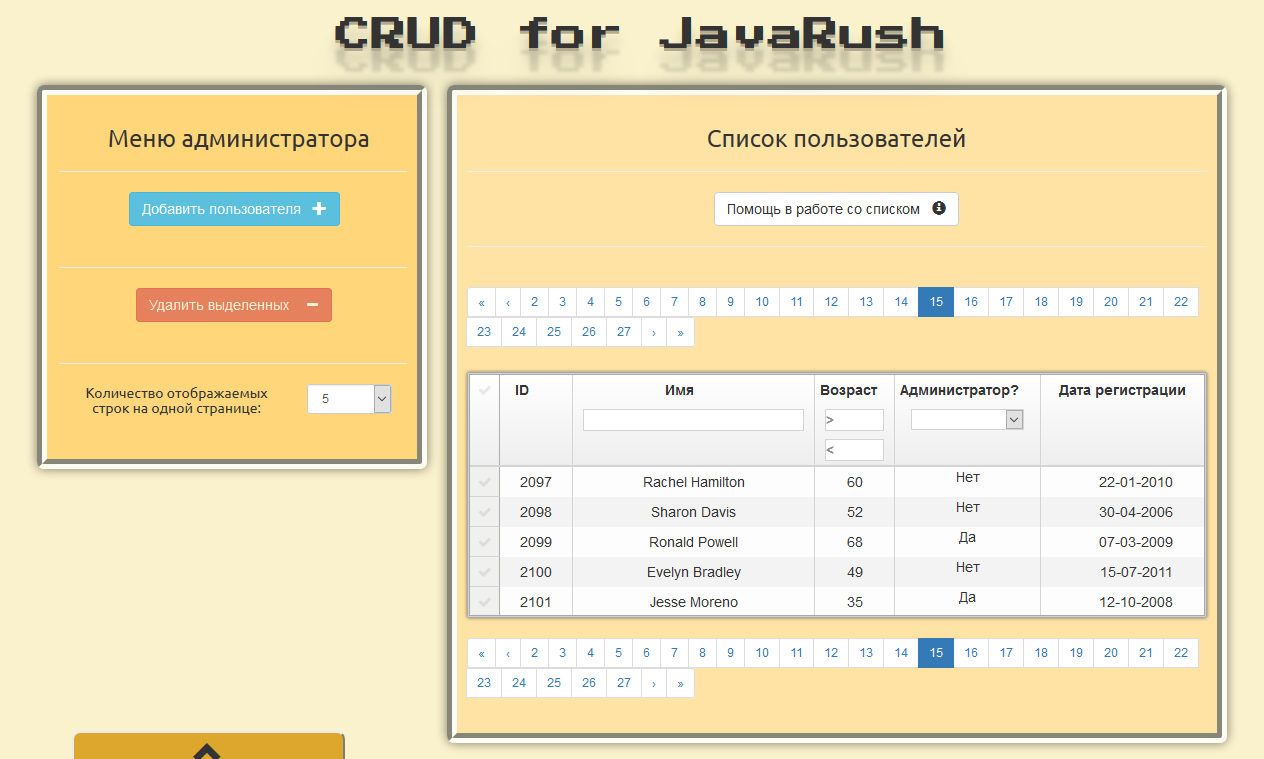Screen dimensions: 1264x759
Task: Go to first page in bottom pagination
Action: coord(481,653)
